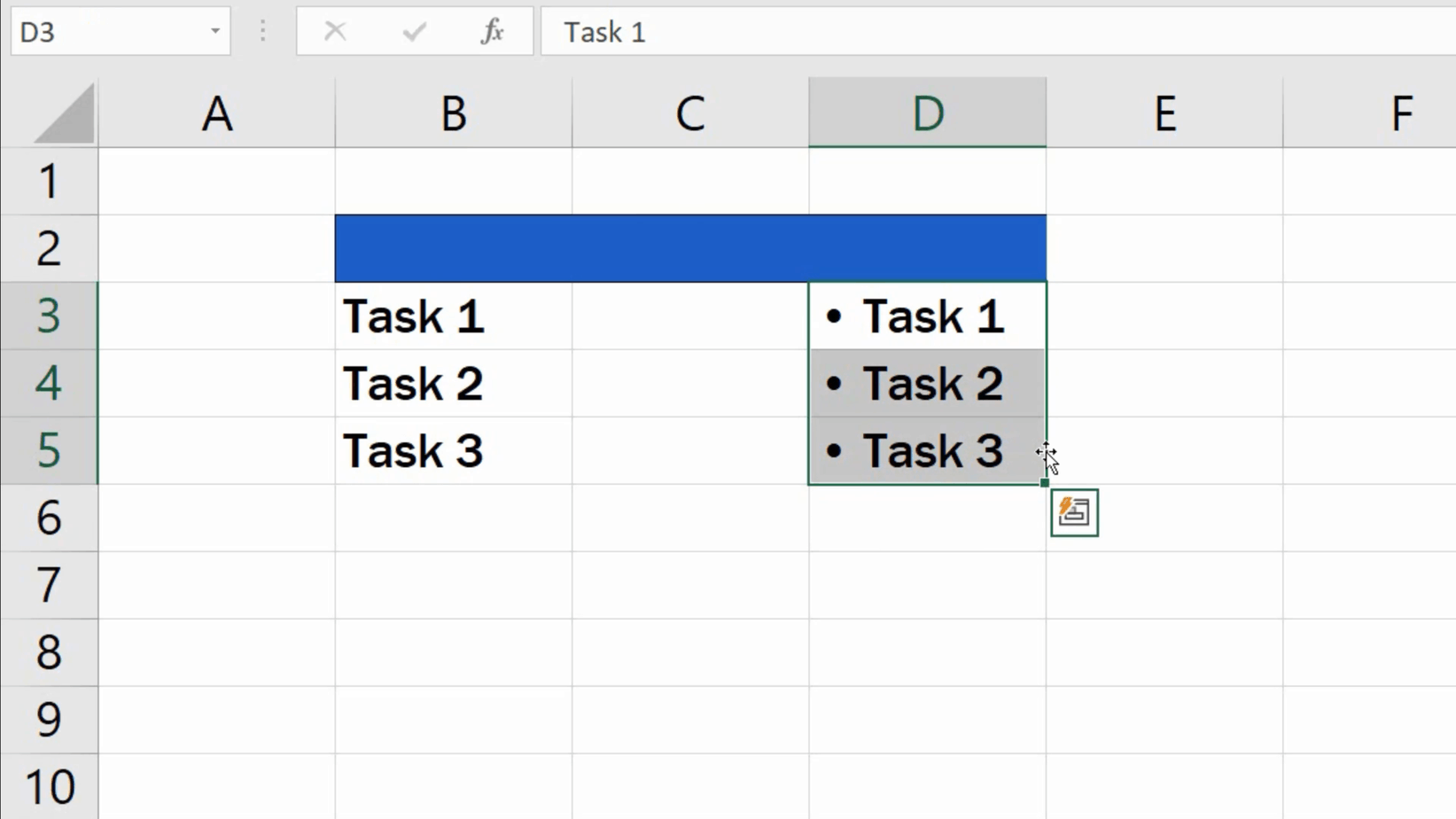Select row 7 header
1456x819 pixels.
50,585
